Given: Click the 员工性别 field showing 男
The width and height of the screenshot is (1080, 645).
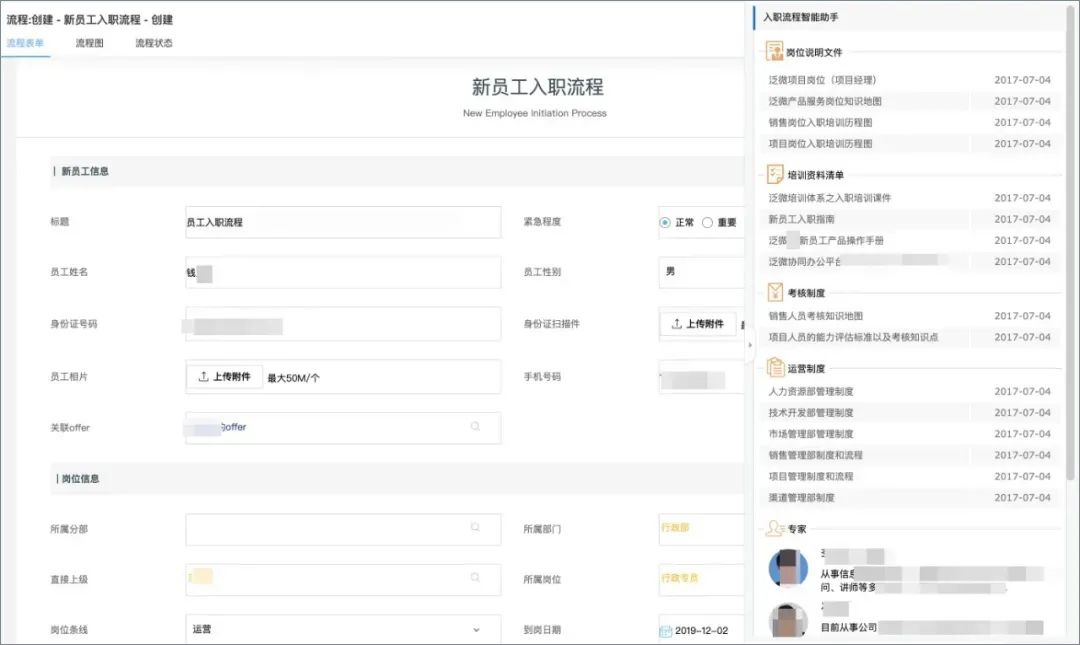Looking at the screenshot, I should tap(701, 272).
